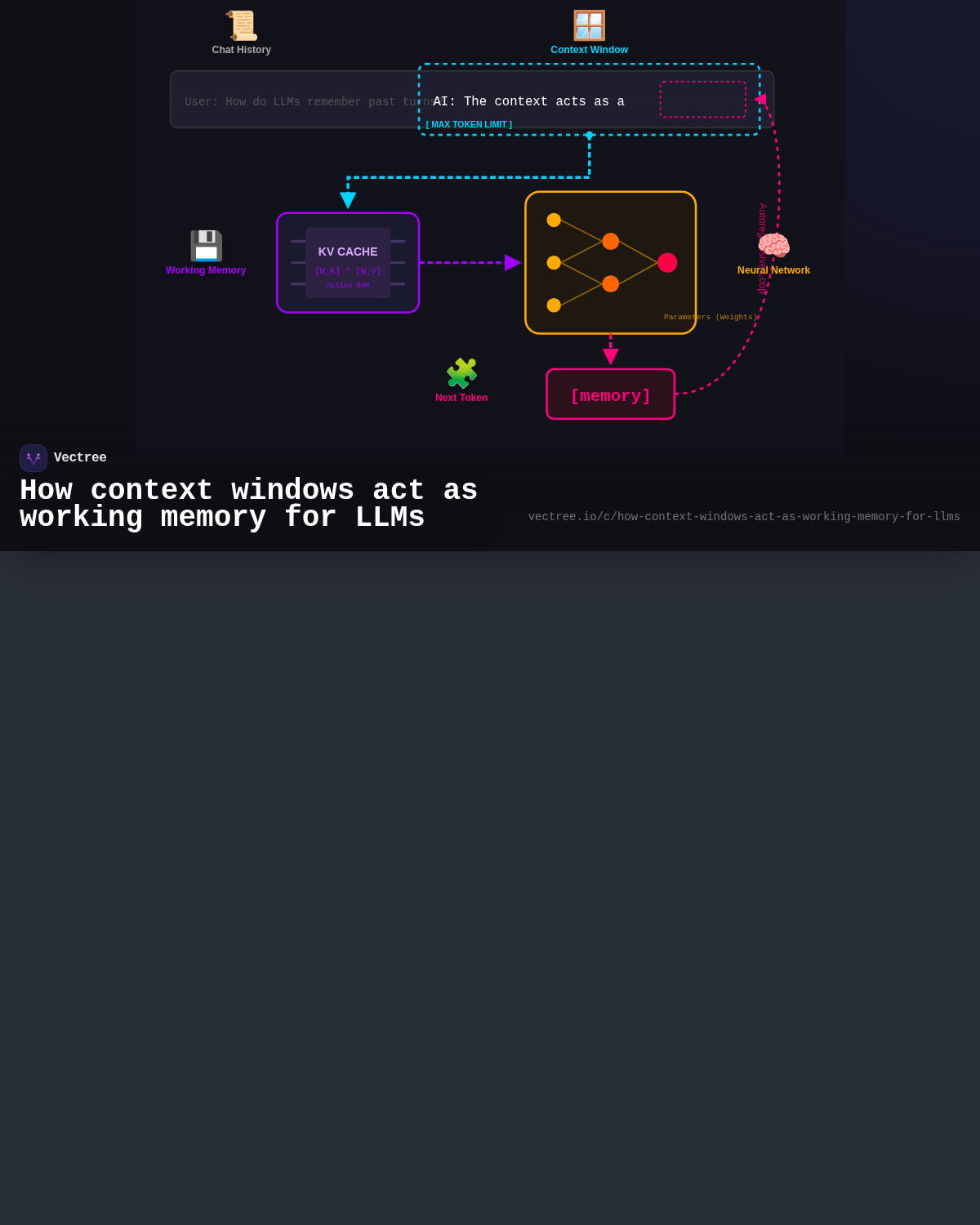Toggle the pink dashed placeholder token box
The image size is (980, 1225).
pos(702,99)
